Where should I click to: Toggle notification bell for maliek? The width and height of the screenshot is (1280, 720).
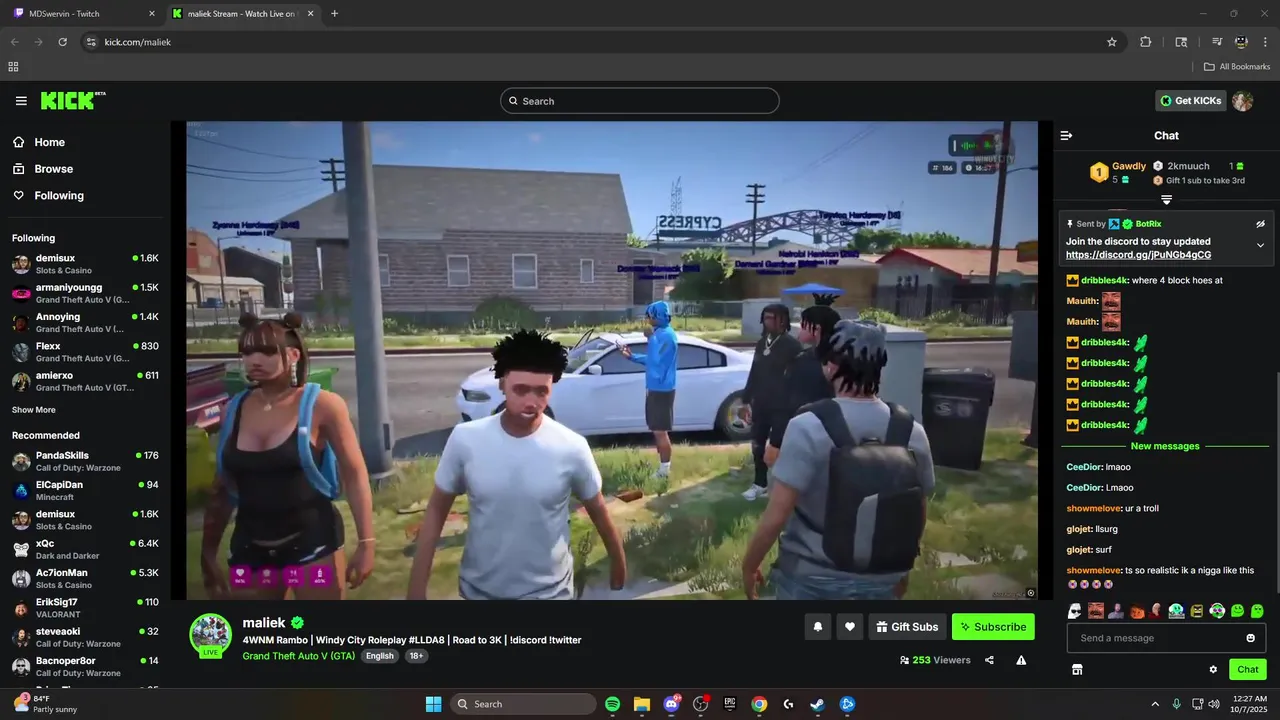tap(818, 627)
